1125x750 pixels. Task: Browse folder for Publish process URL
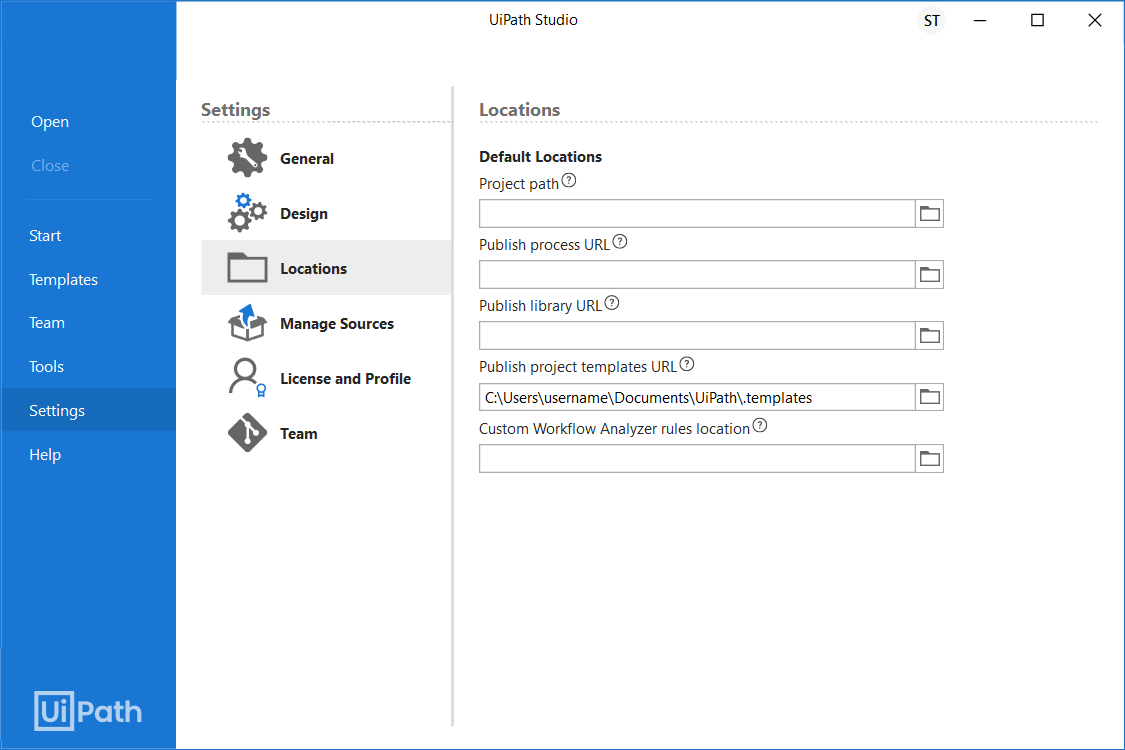pyautogui.click(x=930, y=275)
